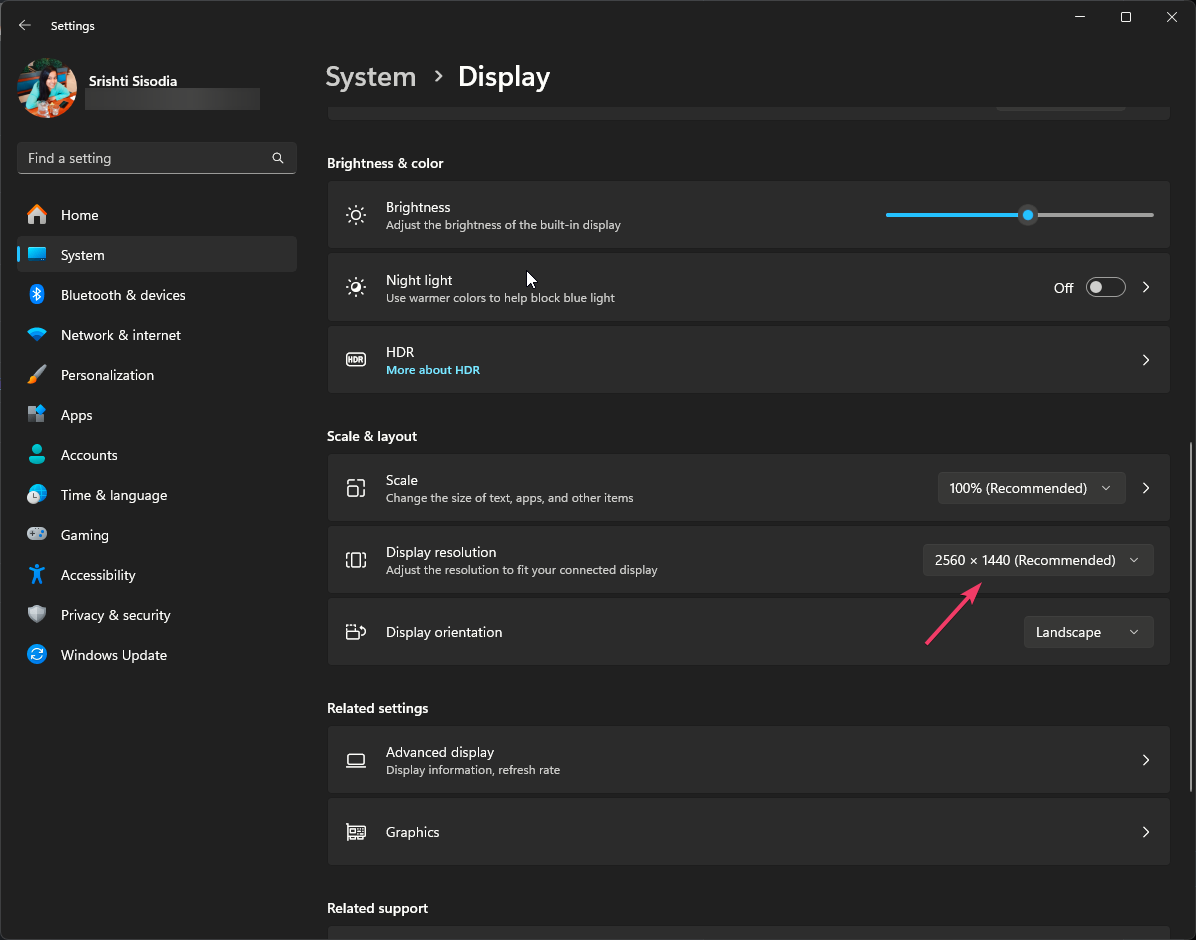Click the Privacy & security shield icon
The height and width of the screenshot is (940, 1196).
click(37, 614)
